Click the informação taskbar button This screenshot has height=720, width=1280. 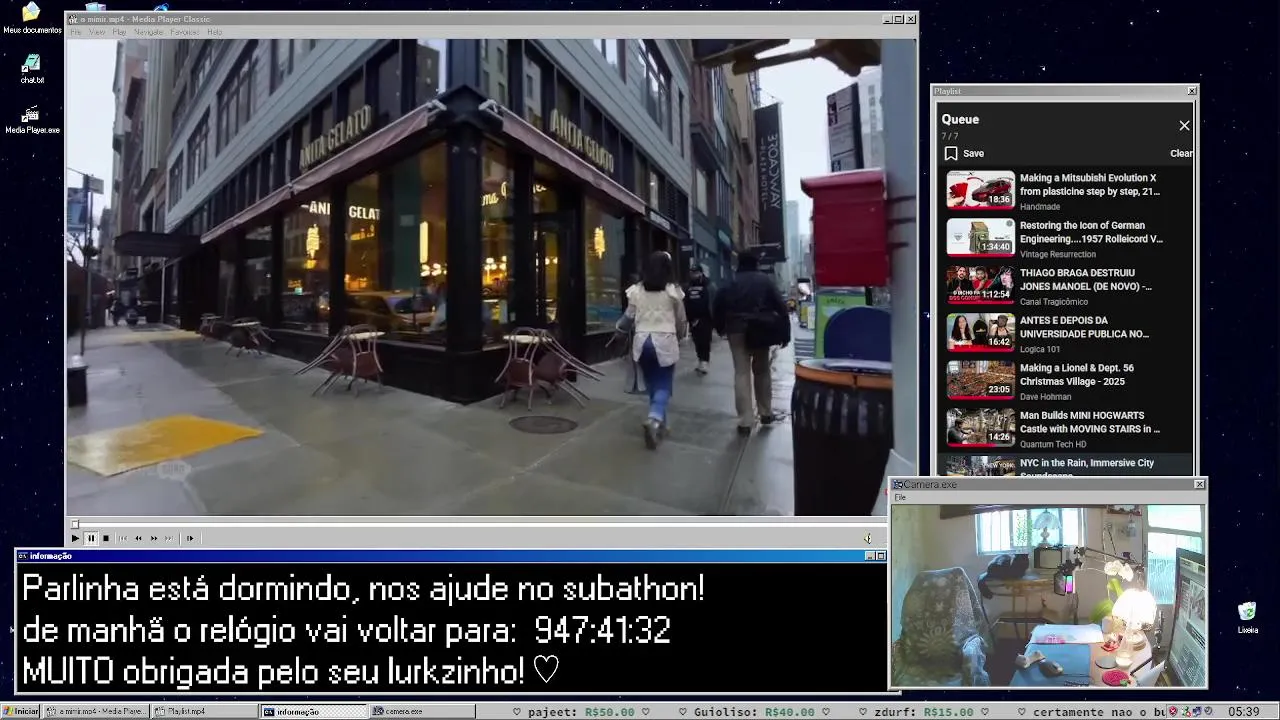[x=314, y=711]
